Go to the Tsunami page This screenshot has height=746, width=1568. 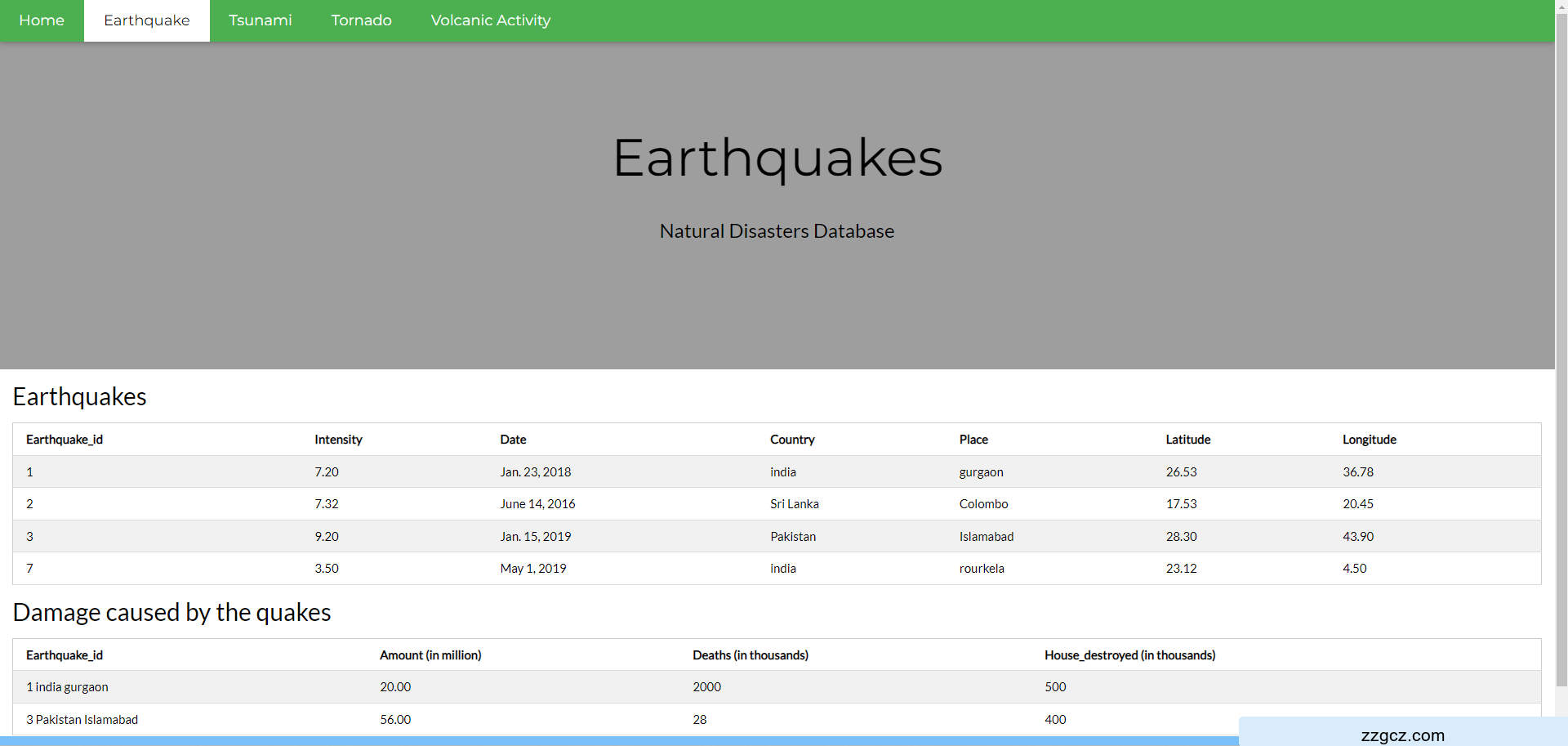[x=260, y=20]
